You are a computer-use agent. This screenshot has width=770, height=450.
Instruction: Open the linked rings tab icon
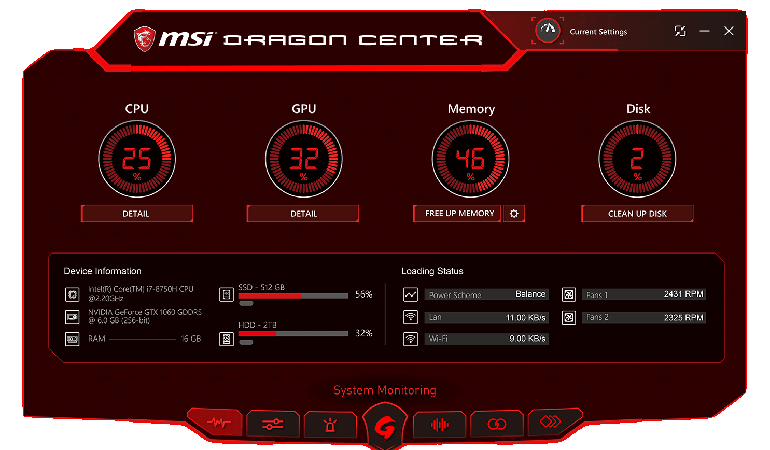[496, 424]
